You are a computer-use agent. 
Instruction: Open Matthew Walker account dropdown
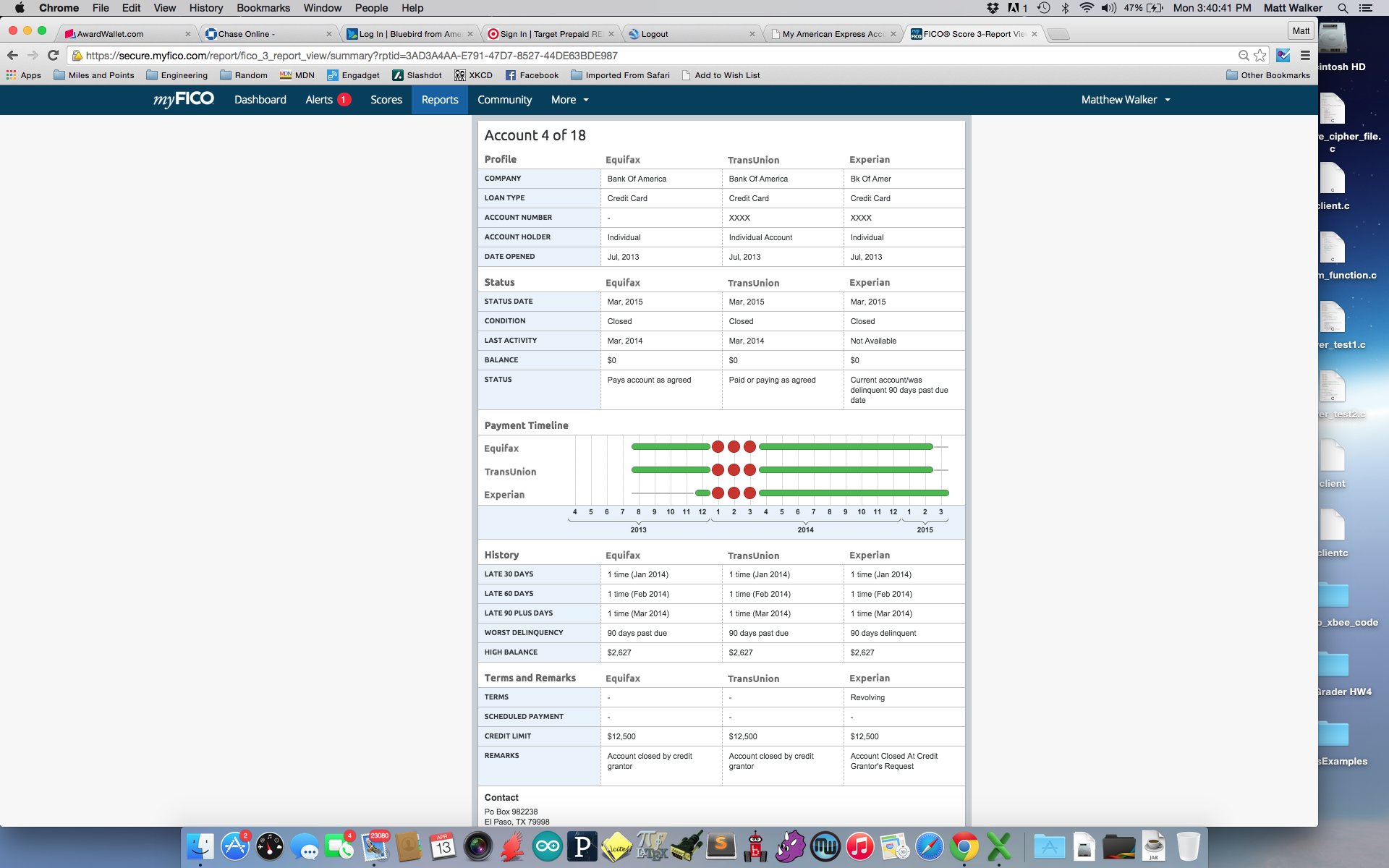click(1125, 100)
